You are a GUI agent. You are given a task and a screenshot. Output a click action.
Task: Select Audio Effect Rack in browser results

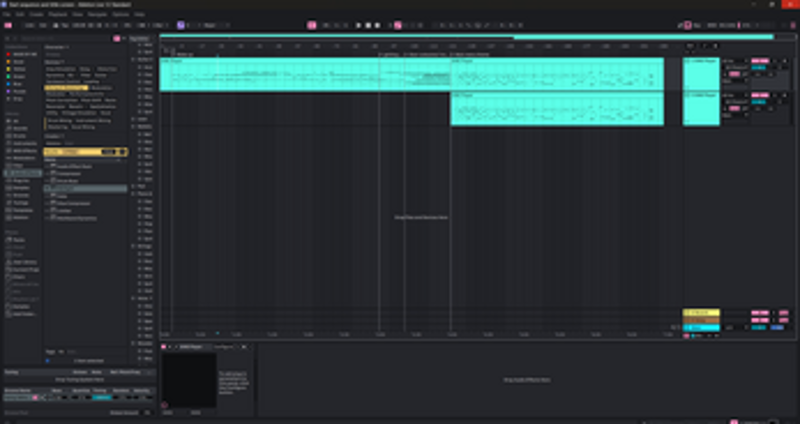point(74,166)
